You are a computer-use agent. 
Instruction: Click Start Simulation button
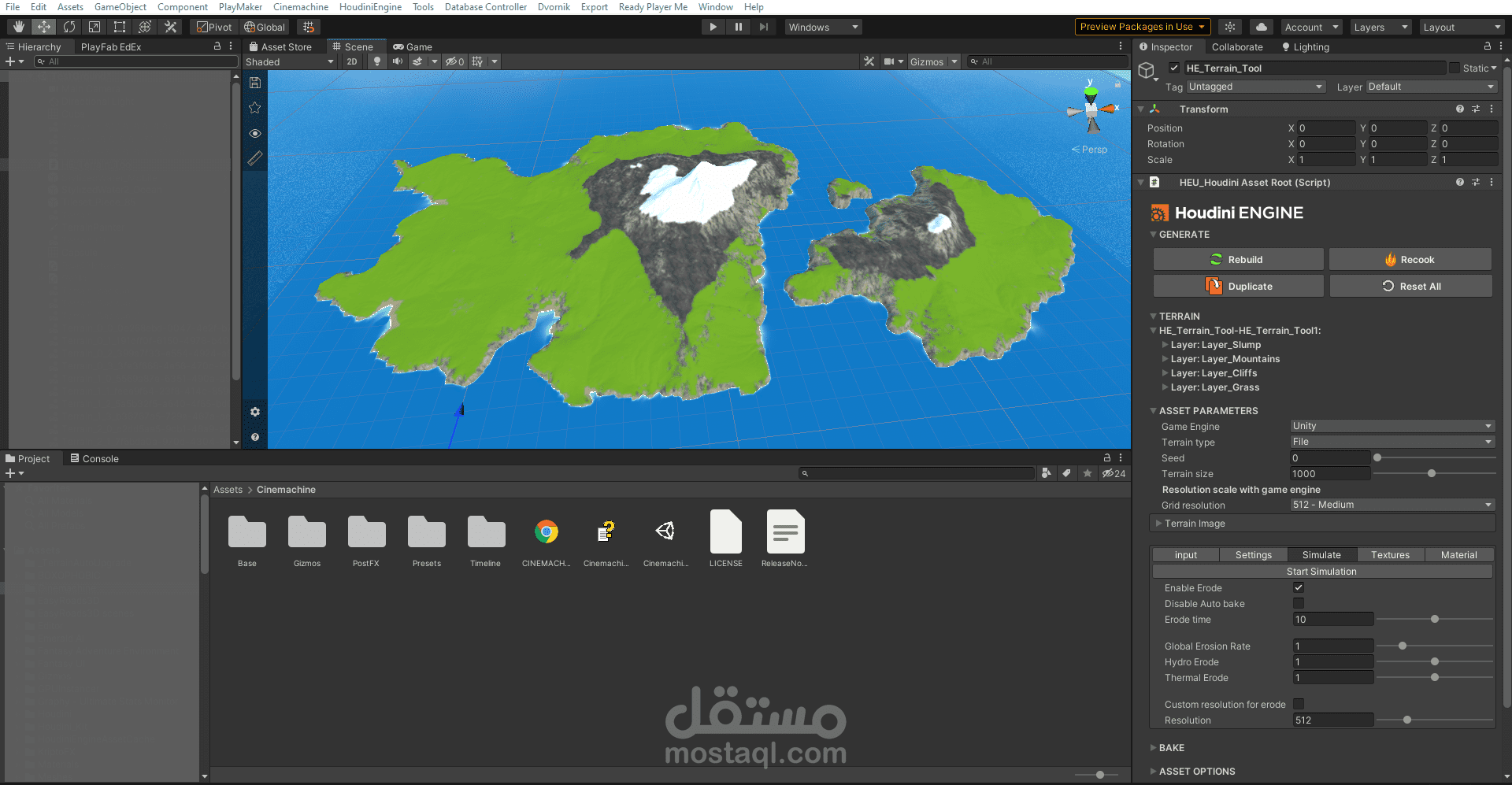1322,572
